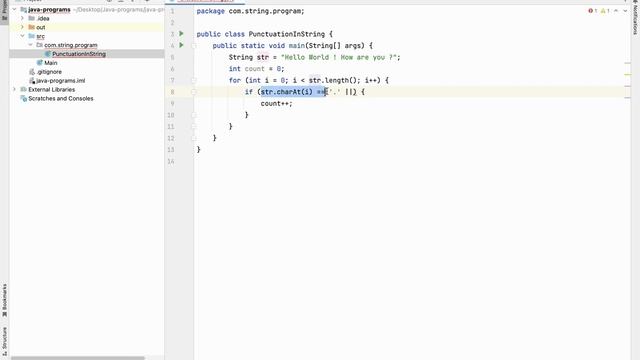640x360 pixels.
Task: Expand the out folder
Action: pyautogui.click(x=22, y=27)
